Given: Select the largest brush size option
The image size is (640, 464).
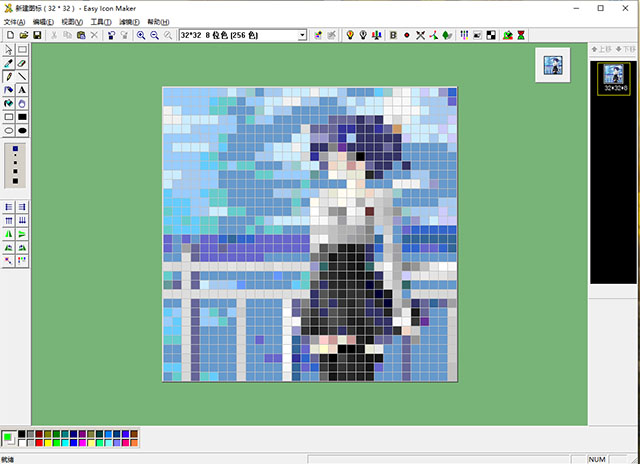Looking at the screenshot, I should point(15,181).
